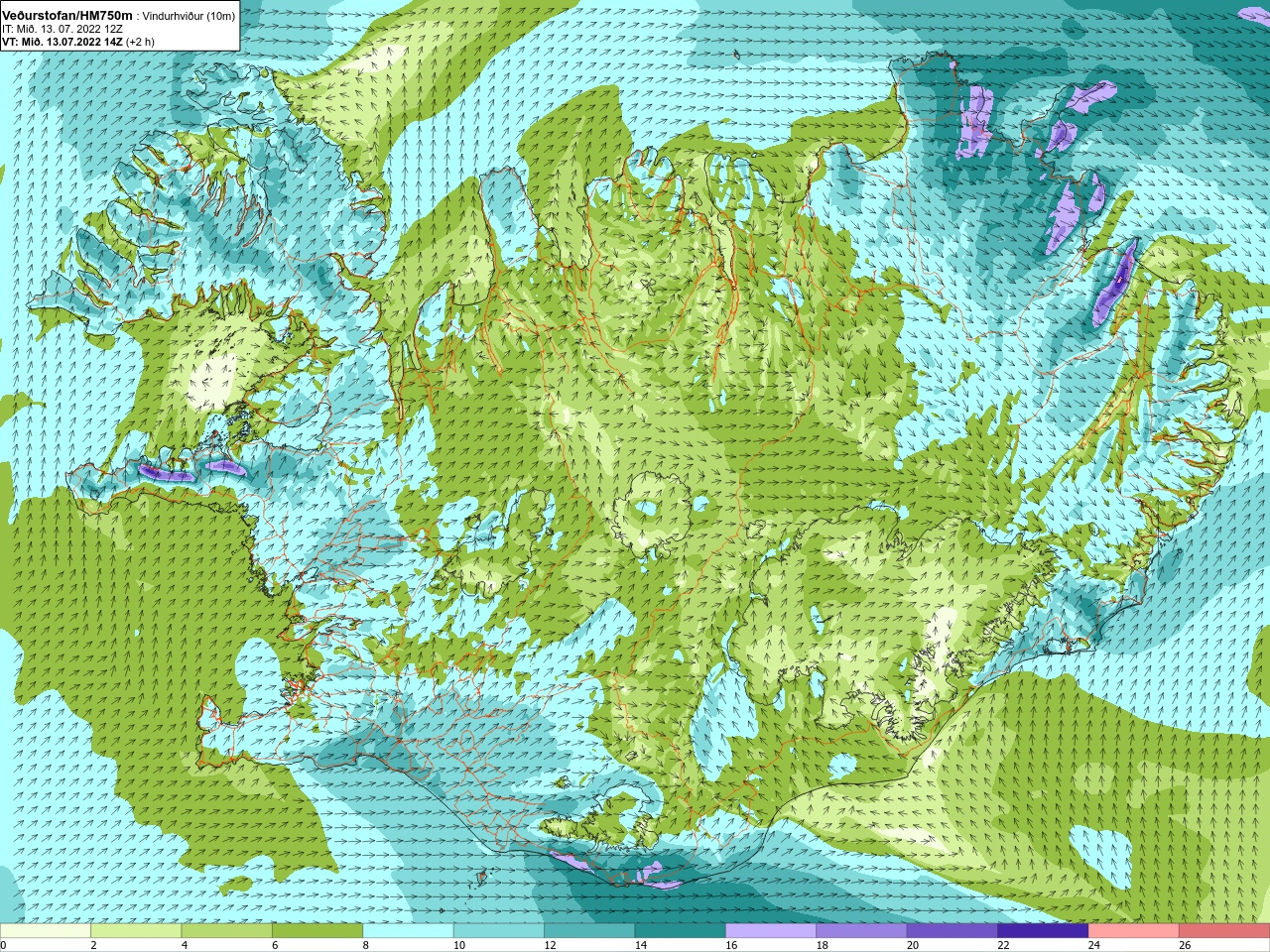Click the olive green 6–8 legend swatch

[317, 932]
